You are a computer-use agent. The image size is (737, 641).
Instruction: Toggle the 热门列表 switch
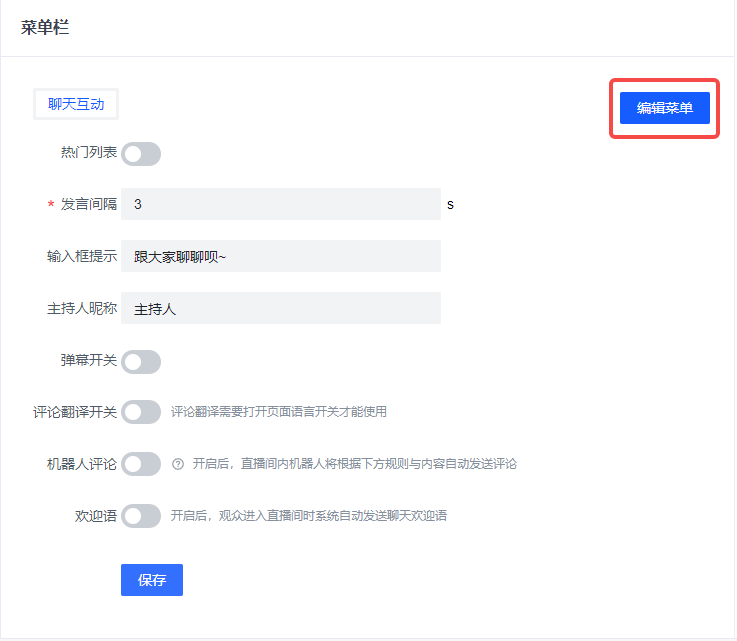141,154
